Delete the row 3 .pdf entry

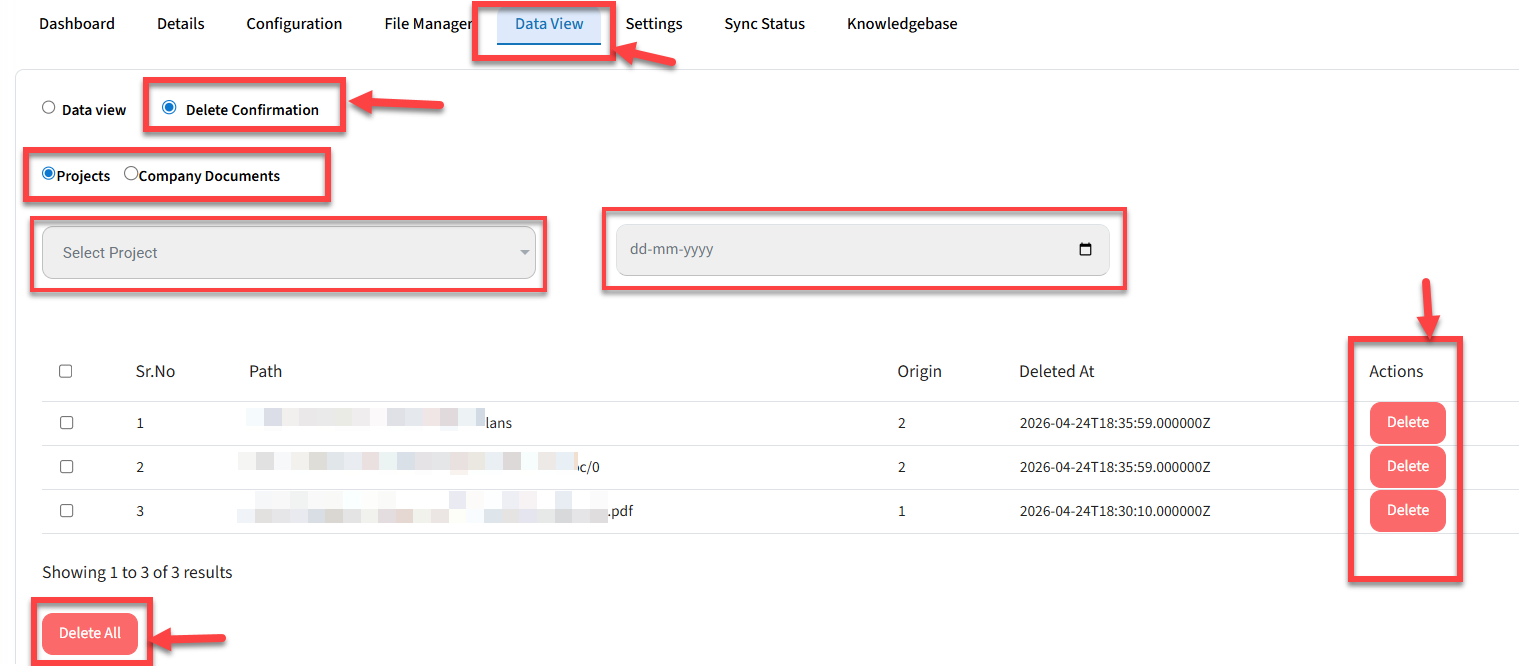coord(1407,511)
